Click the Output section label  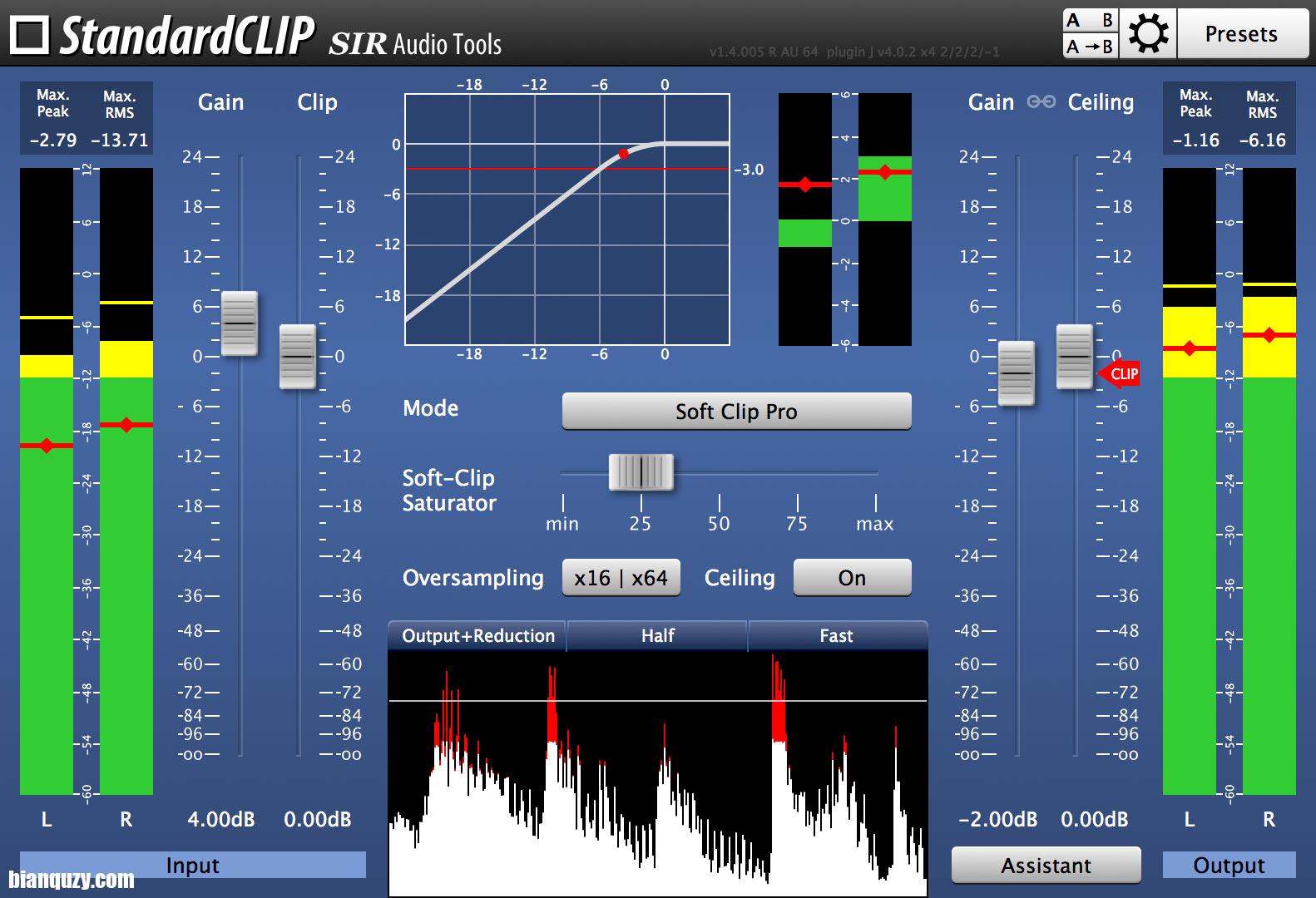(x=1229, y=866)
